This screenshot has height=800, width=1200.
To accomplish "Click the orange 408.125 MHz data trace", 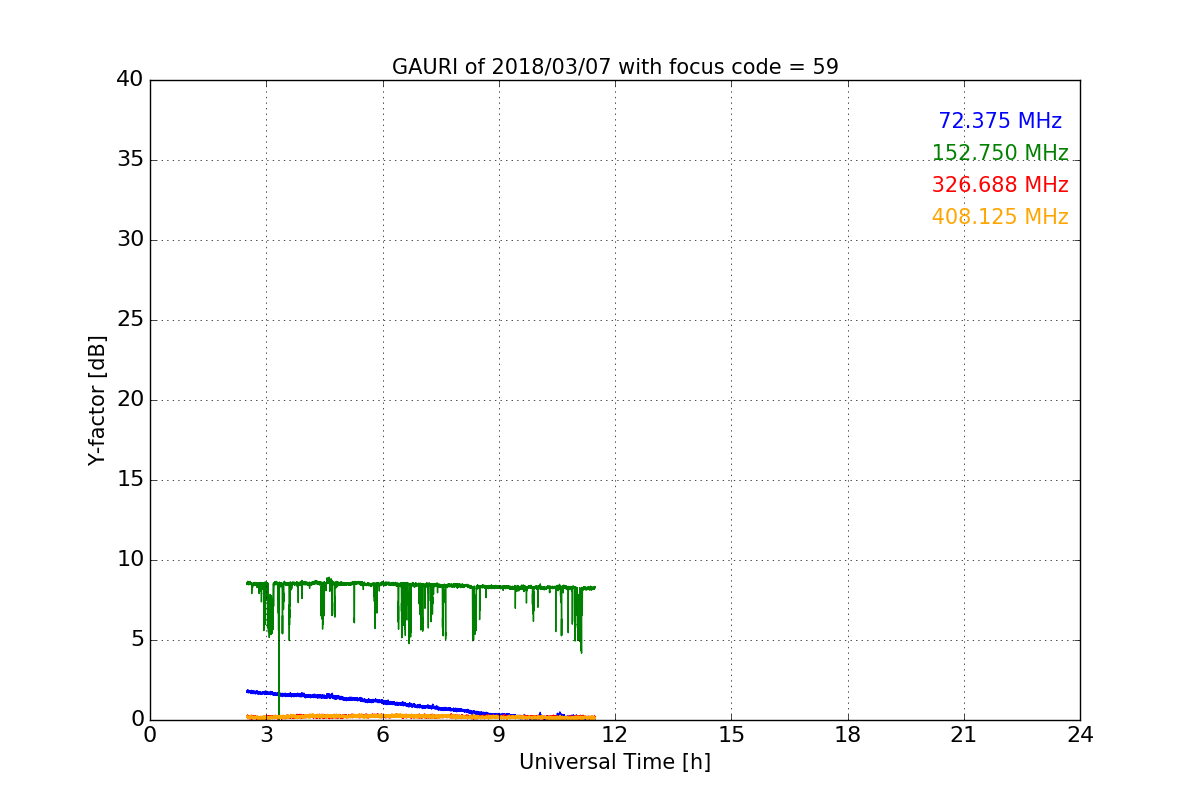I will [x=420, y=716].
